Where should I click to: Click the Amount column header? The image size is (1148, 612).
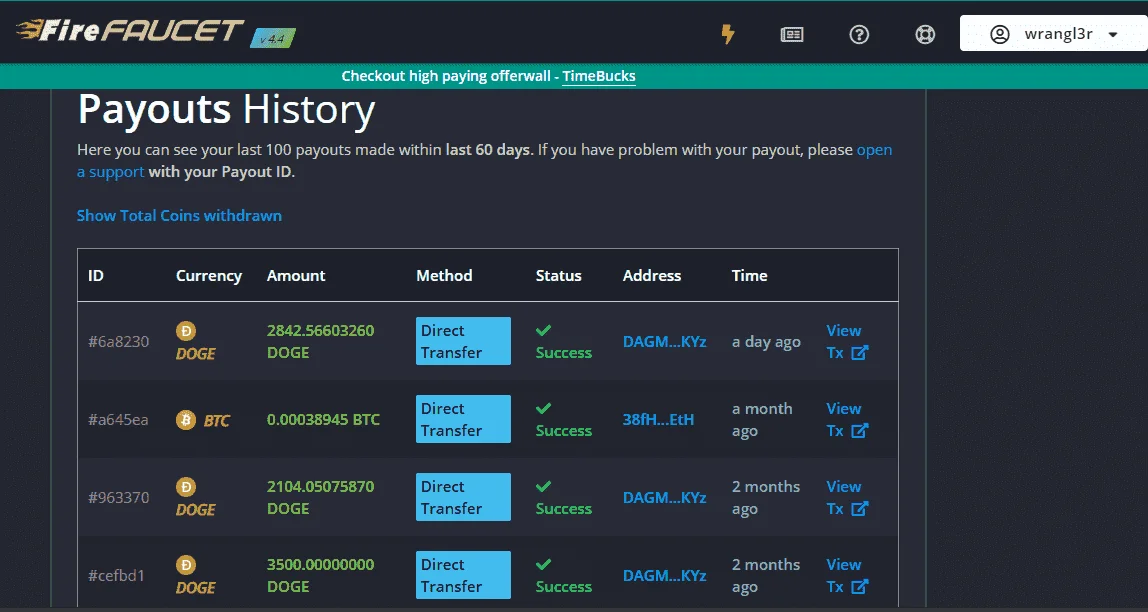click(x=296, y=276)
